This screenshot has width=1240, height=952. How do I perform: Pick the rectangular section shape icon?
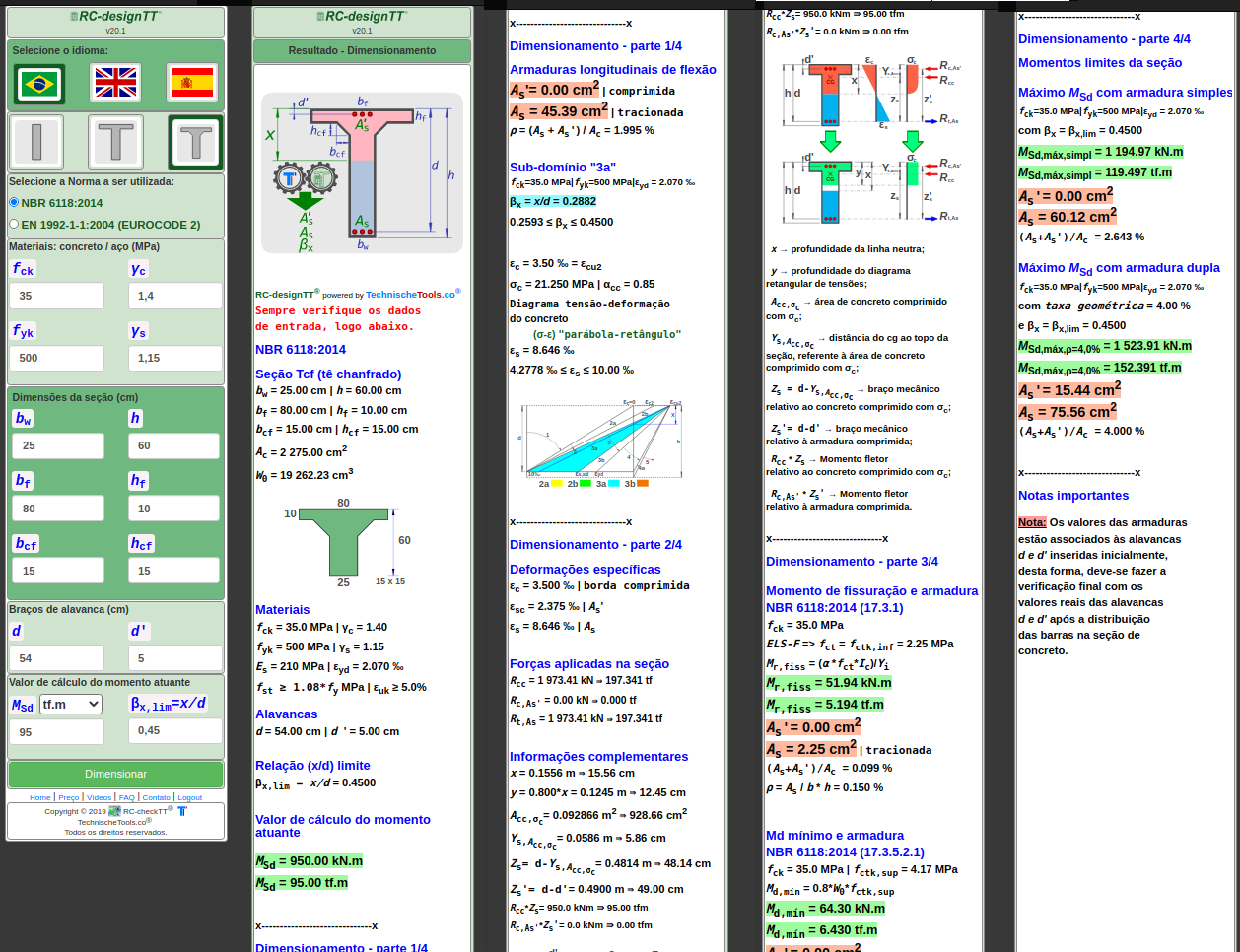[37, 141]
